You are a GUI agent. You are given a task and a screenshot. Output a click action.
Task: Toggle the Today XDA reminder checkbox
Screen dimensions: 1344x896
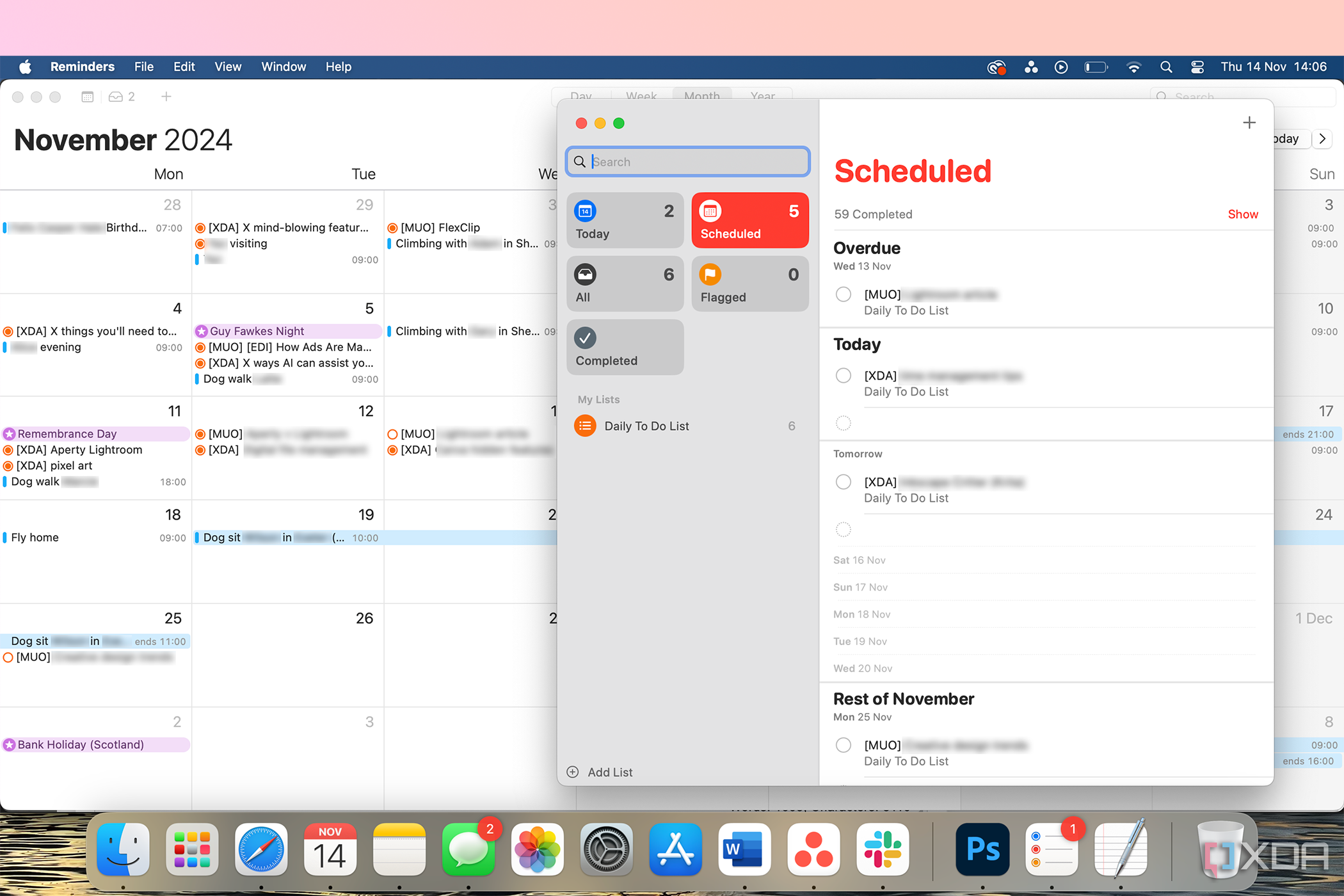pos(843,375)
